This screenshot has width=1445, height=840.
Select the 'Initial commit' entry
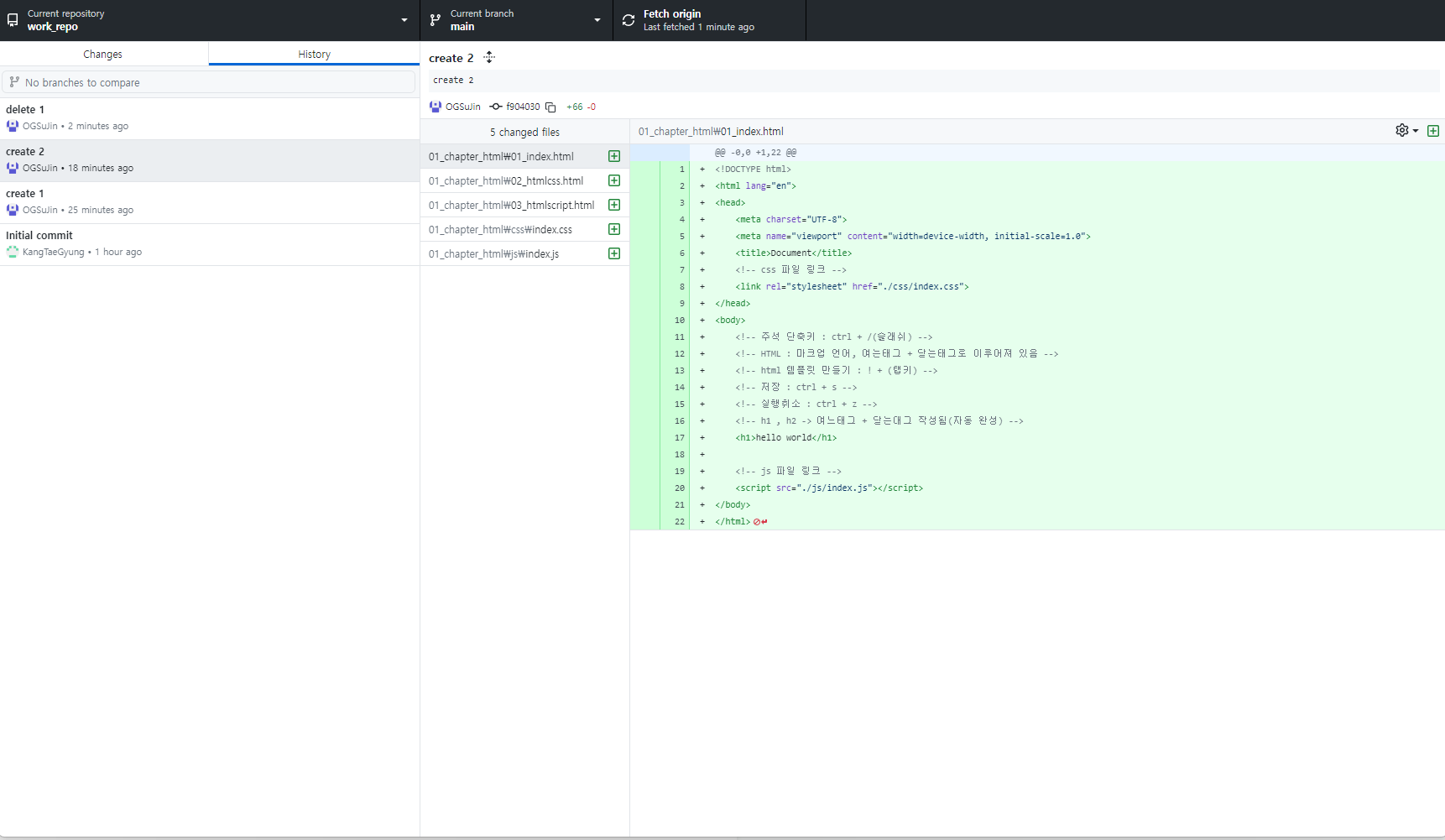(x=209, y=244)
